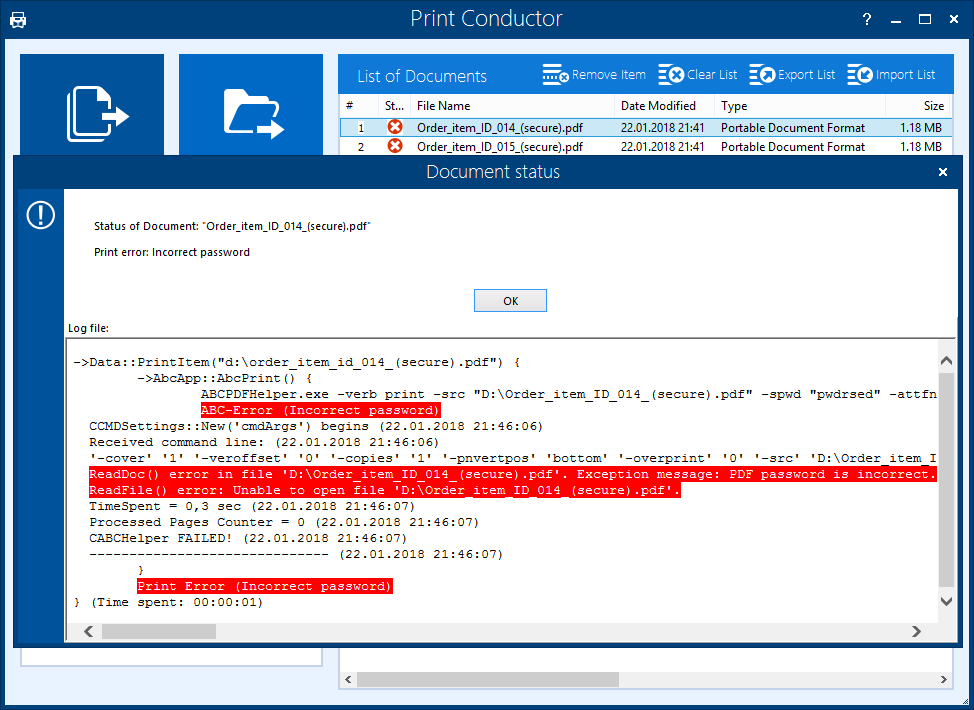Click the Add Folder icon tile
The image size is (974, 710).
tap(251, 108)
